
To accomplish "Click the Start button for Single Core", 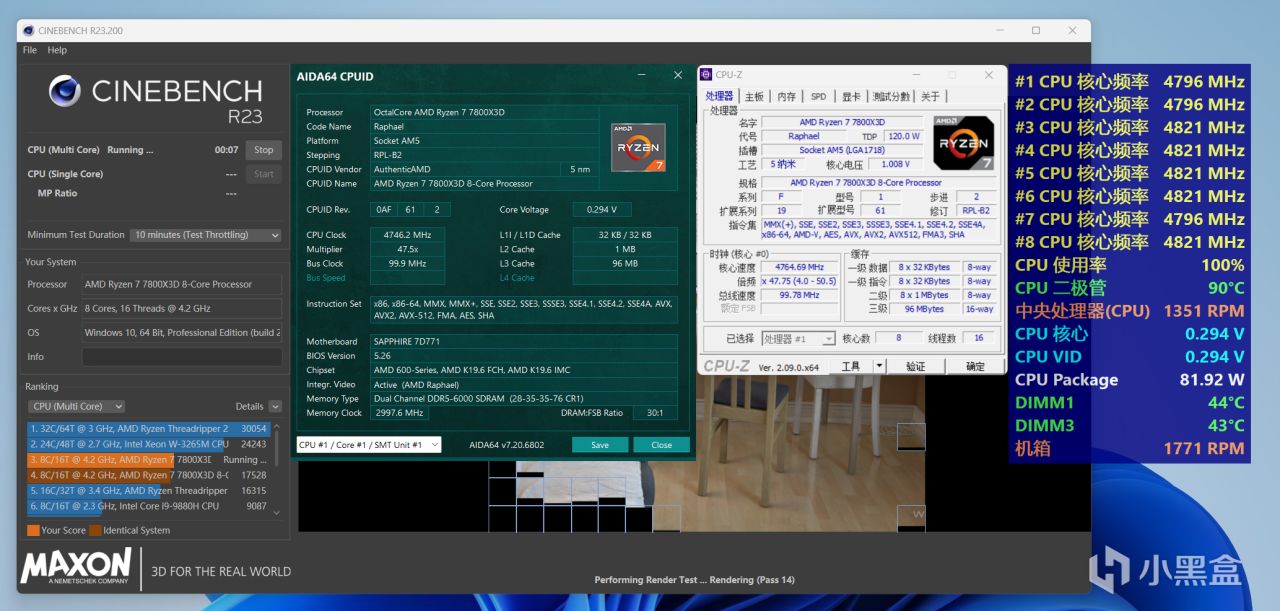I will pyautogui.click(x=264, y=174).
